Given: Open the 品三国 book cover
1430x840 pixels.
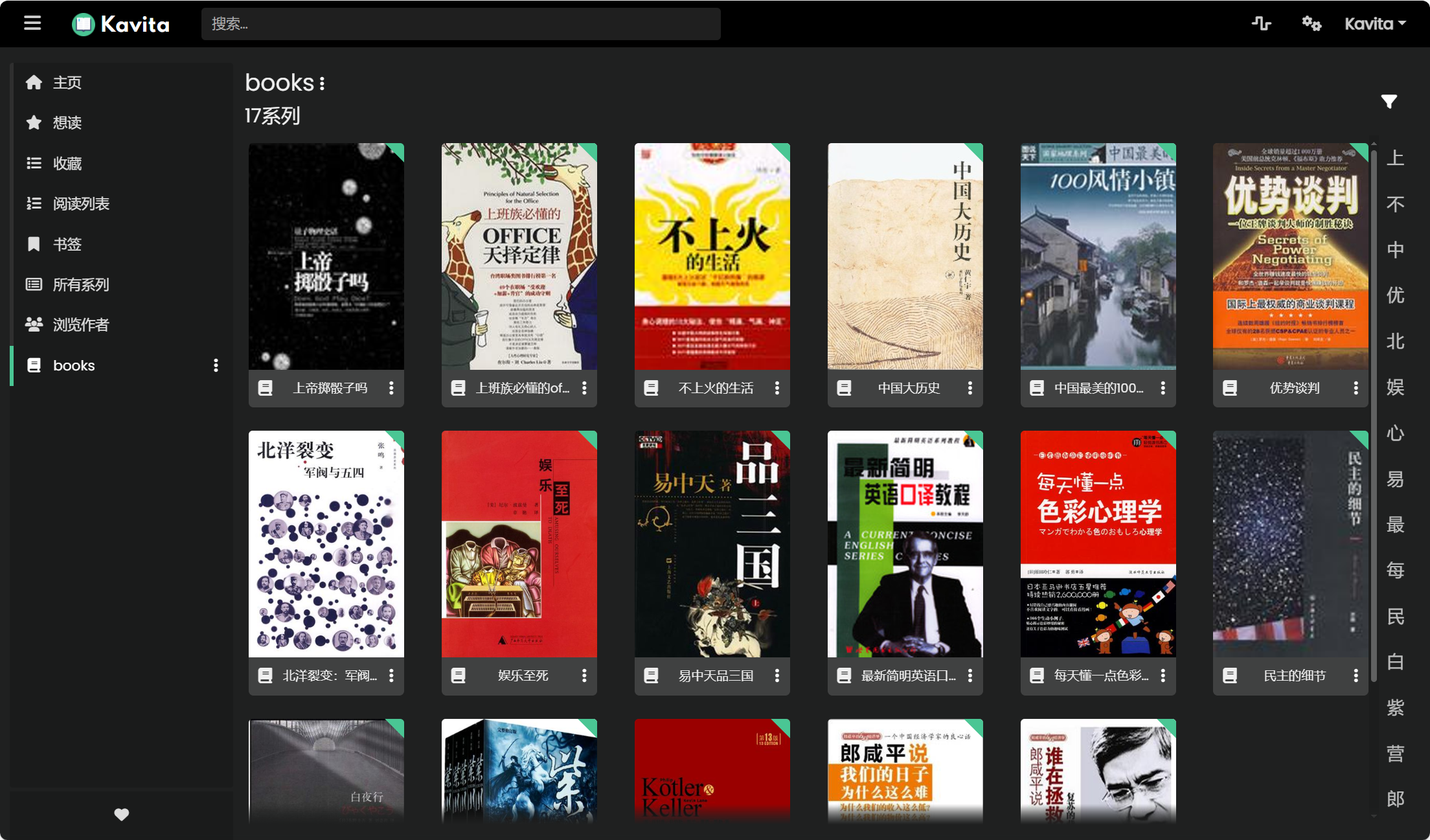Looking at the screenshot, I should pos(712,544).
